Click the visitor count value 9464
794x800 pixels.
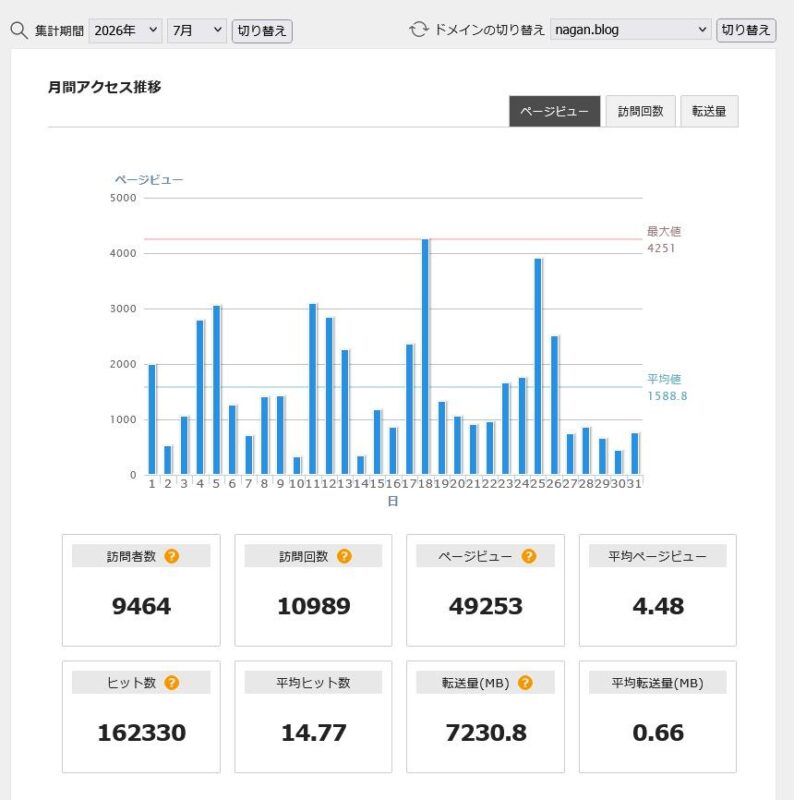point(141,606)
